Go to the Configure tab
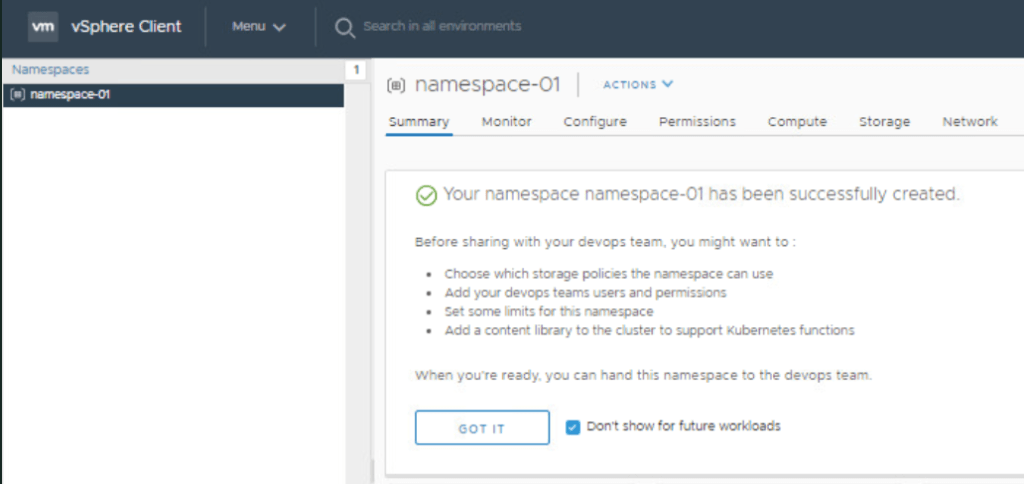The width and height of the screenshot is (1024, 484). (x=595, y=122)
